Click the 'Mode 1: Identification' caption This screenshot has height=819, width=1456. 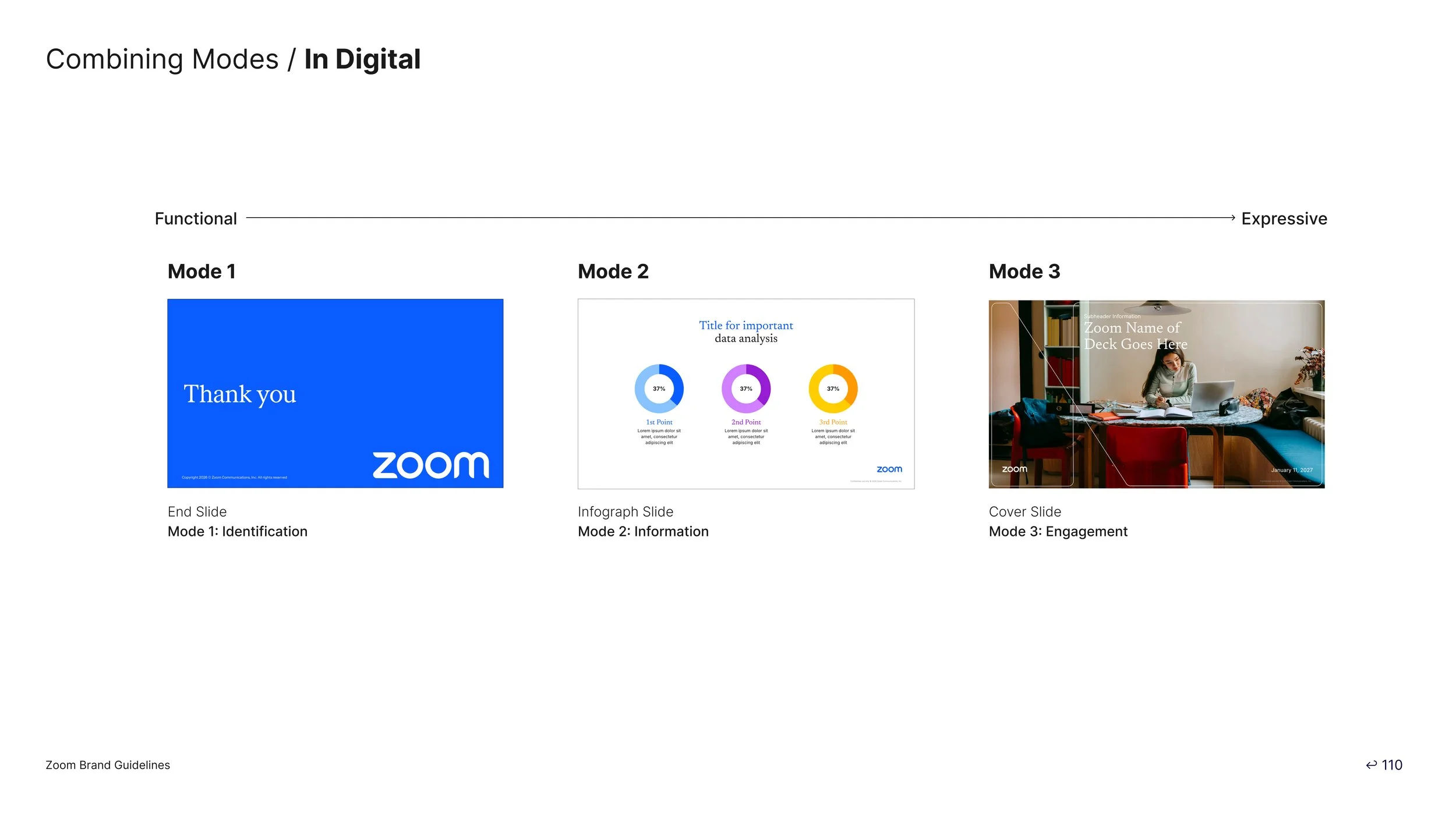click(238, 531)
